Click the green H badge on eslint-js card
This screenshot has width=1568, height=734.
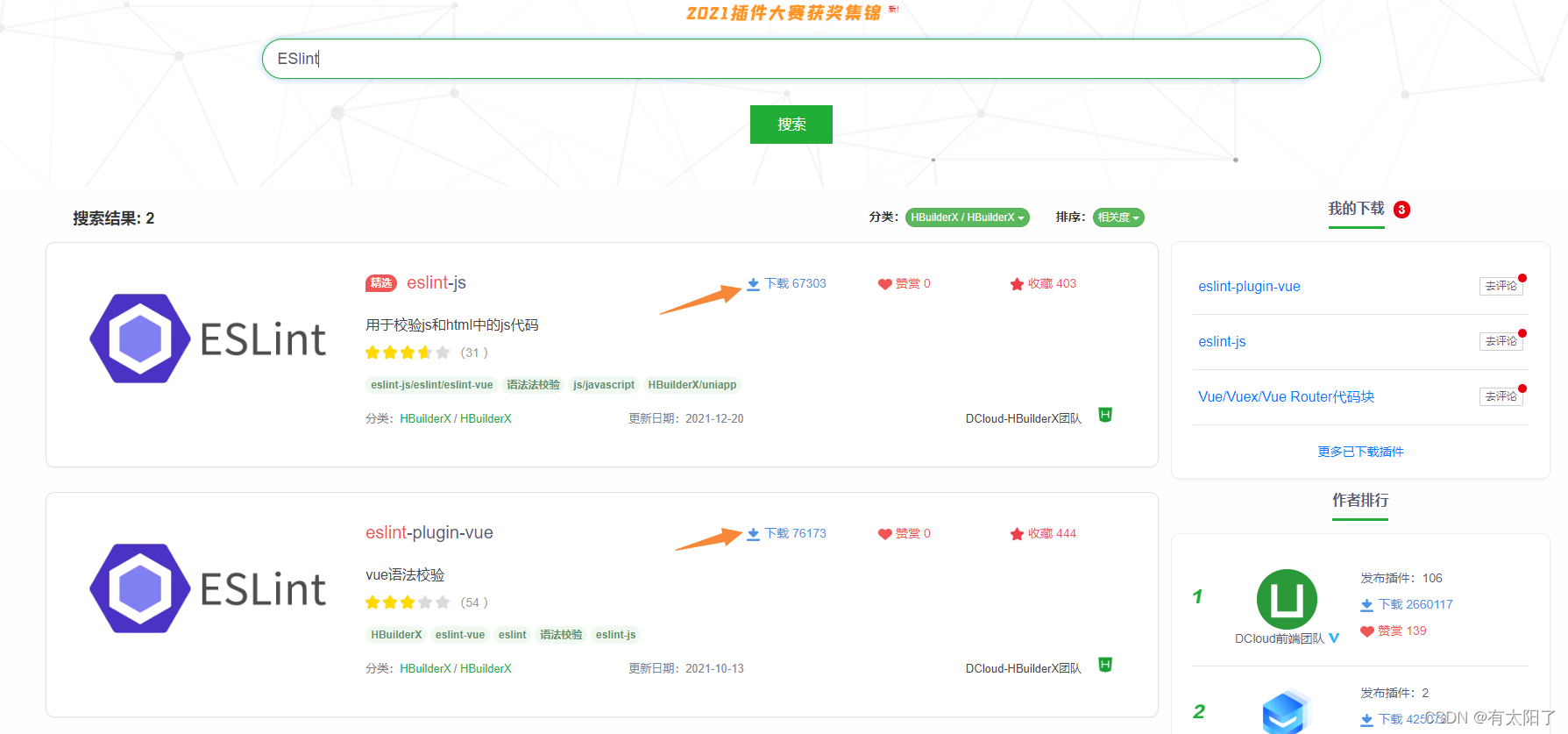point(1105,415)
